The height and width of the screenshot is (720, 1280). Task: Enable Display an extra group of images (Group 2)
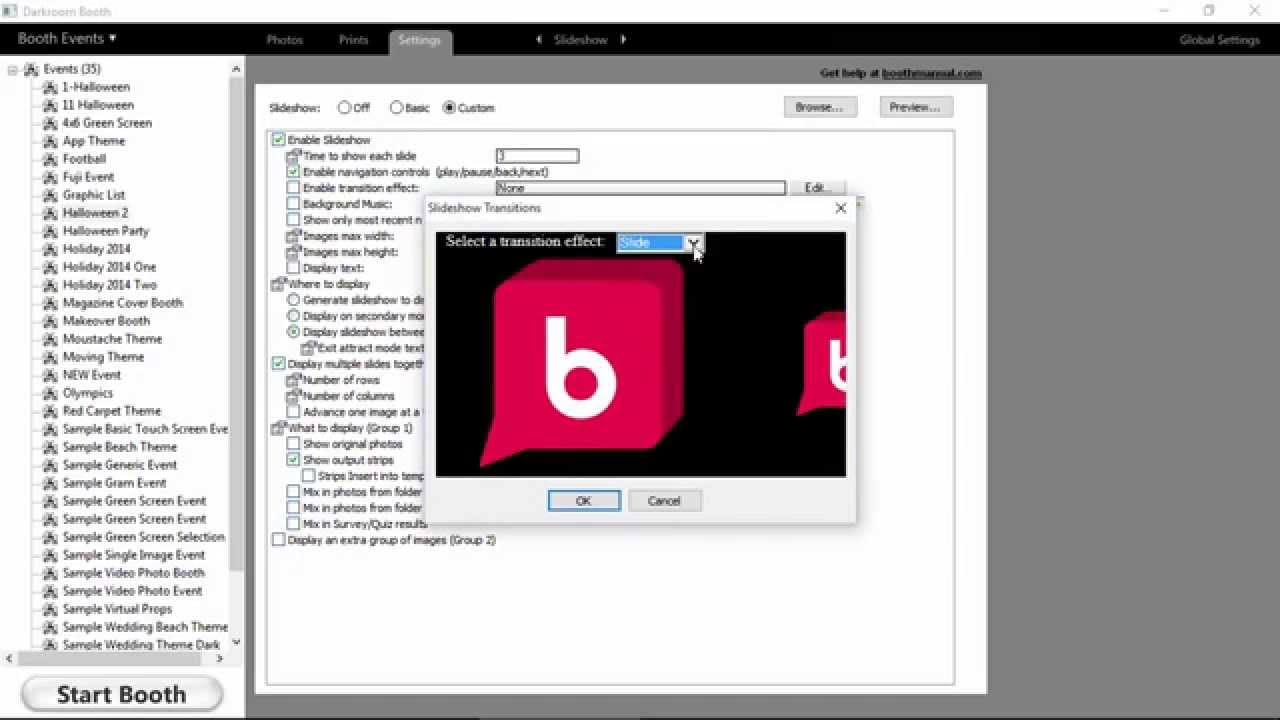(279, 540)
